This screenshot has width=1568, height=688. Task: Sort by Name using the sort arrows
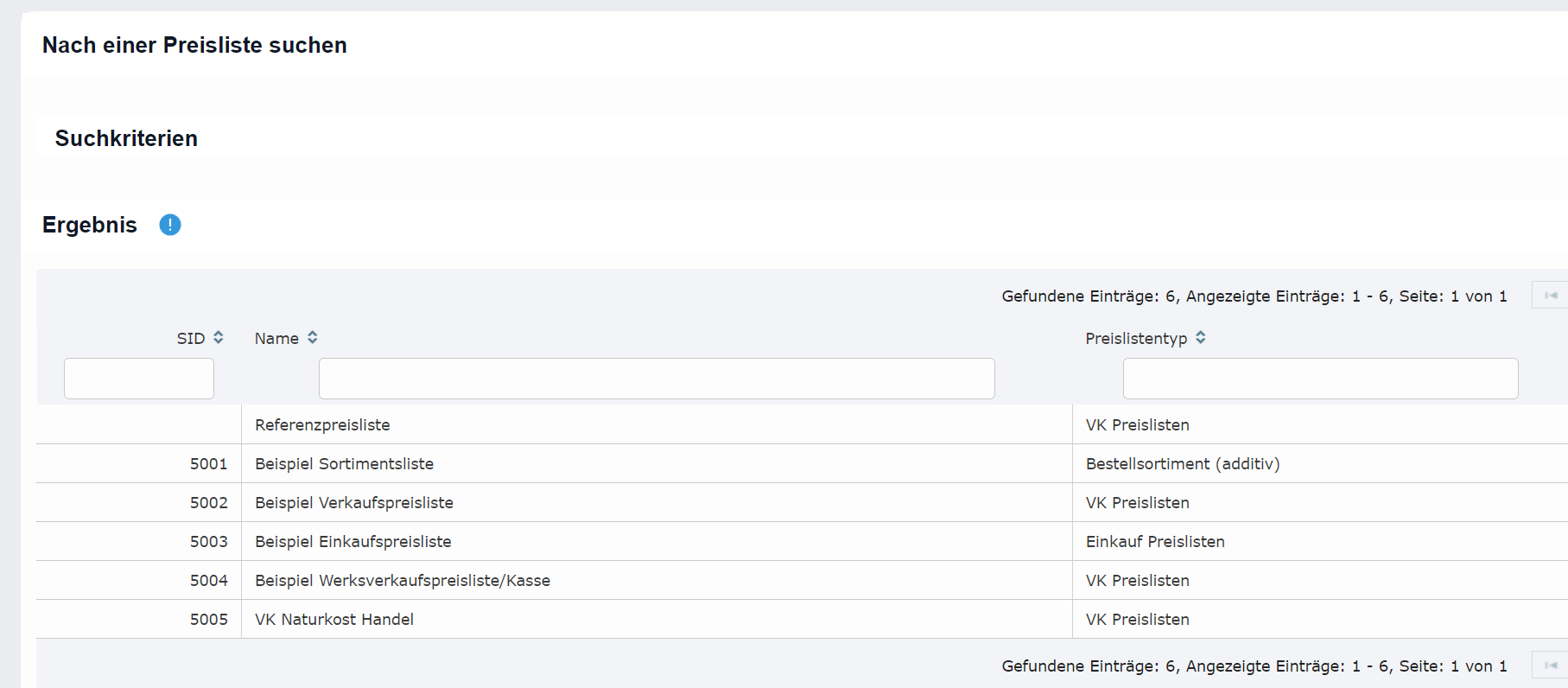[313, 338]
